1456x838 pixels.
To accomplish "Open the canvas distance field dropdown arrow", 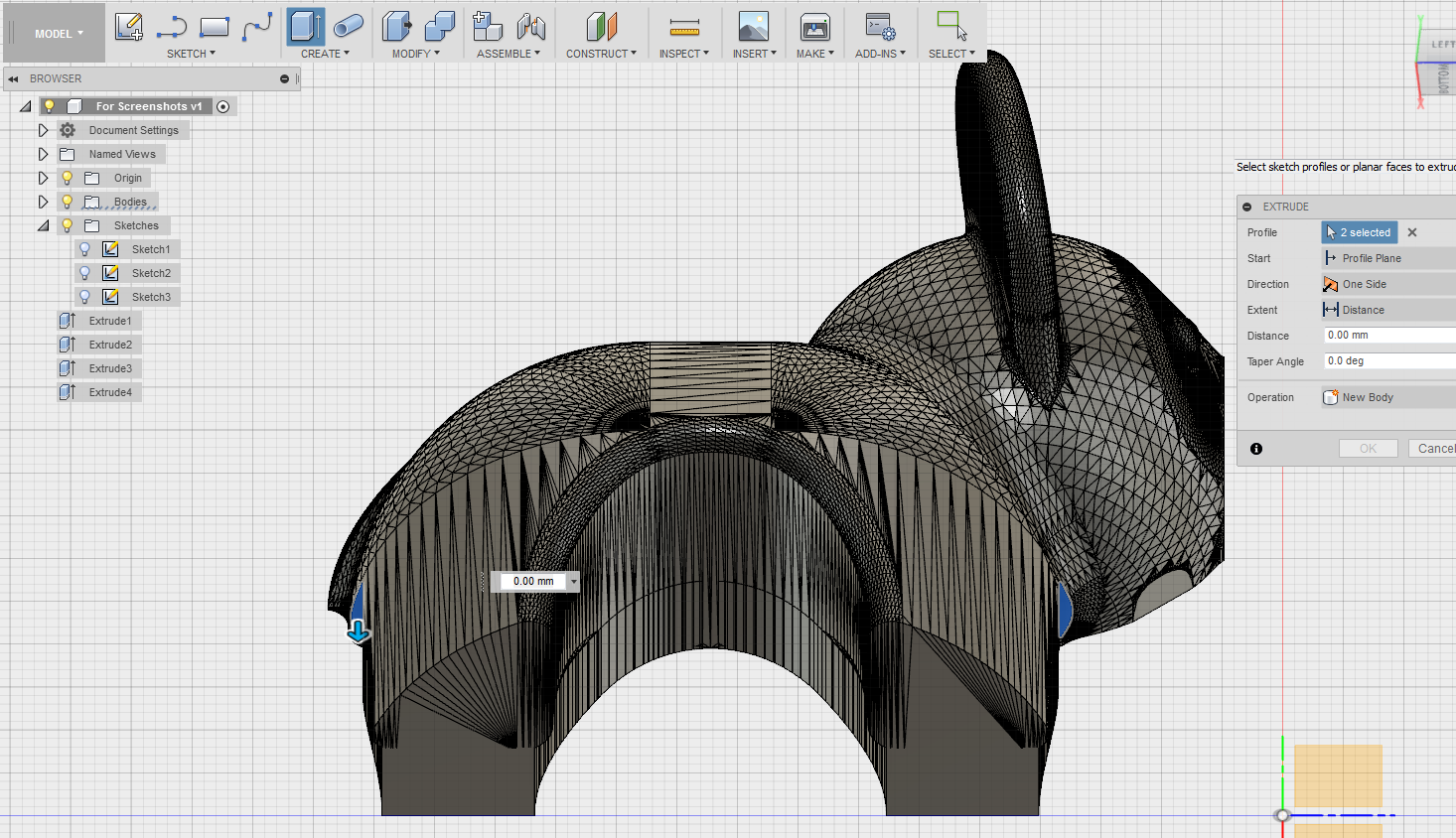I will coord(574,582).
